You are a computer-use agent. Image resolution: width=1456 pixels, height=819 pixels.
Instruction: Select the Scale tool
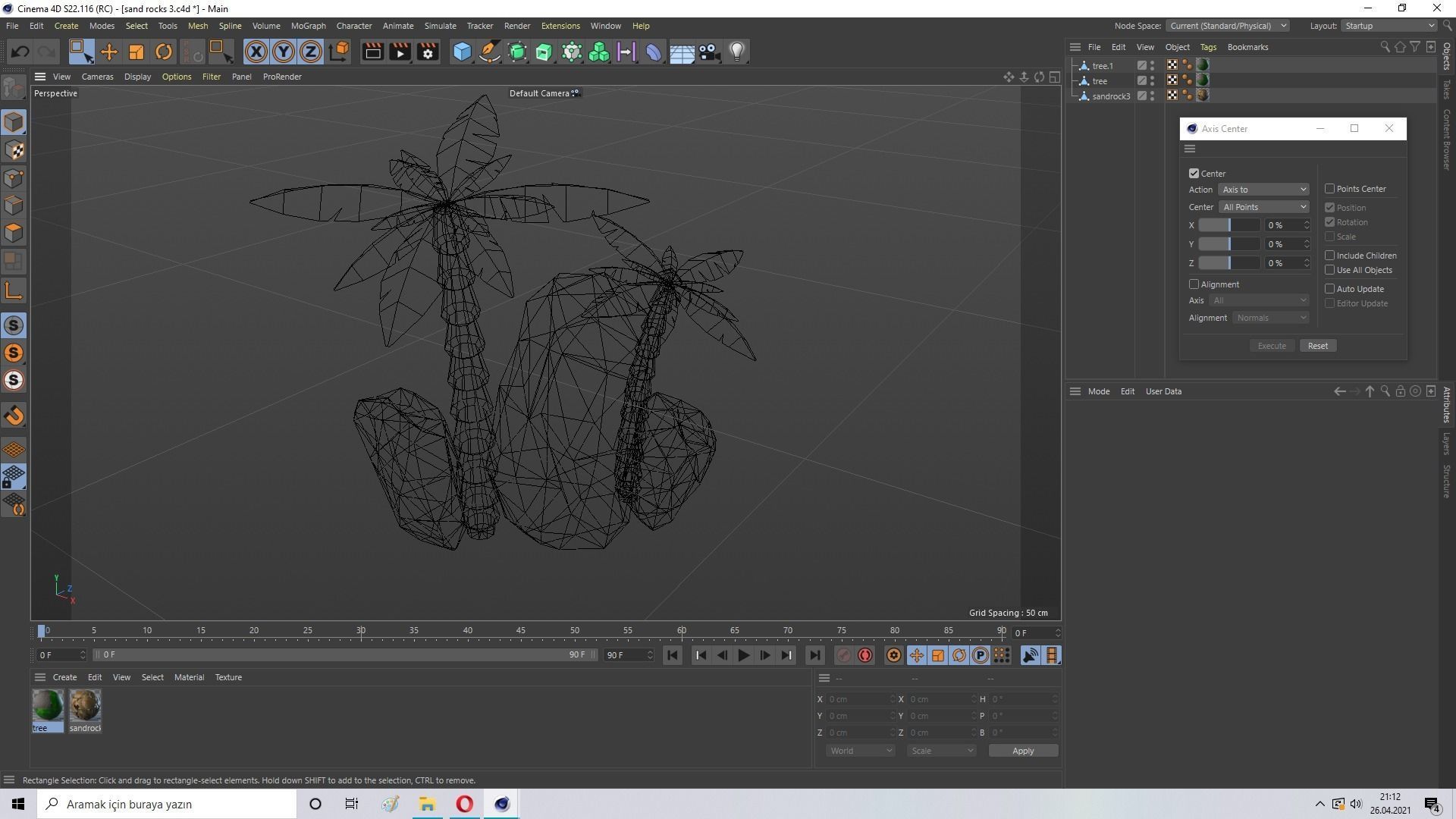point(136,52)
